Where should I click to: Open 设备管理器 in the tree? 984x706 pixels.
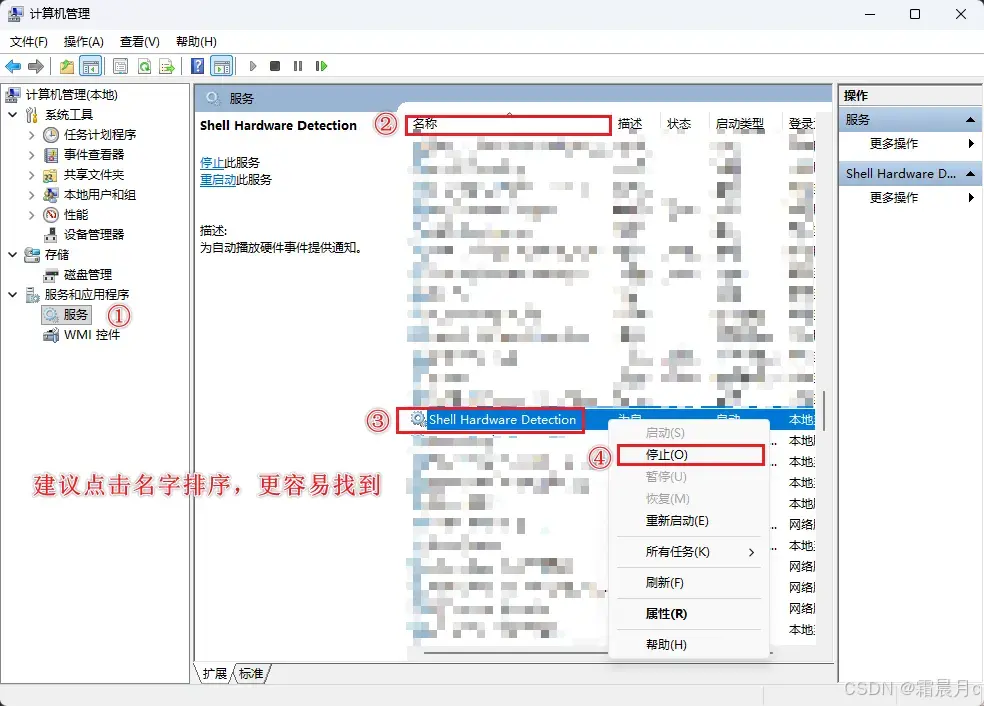[94, 235]
